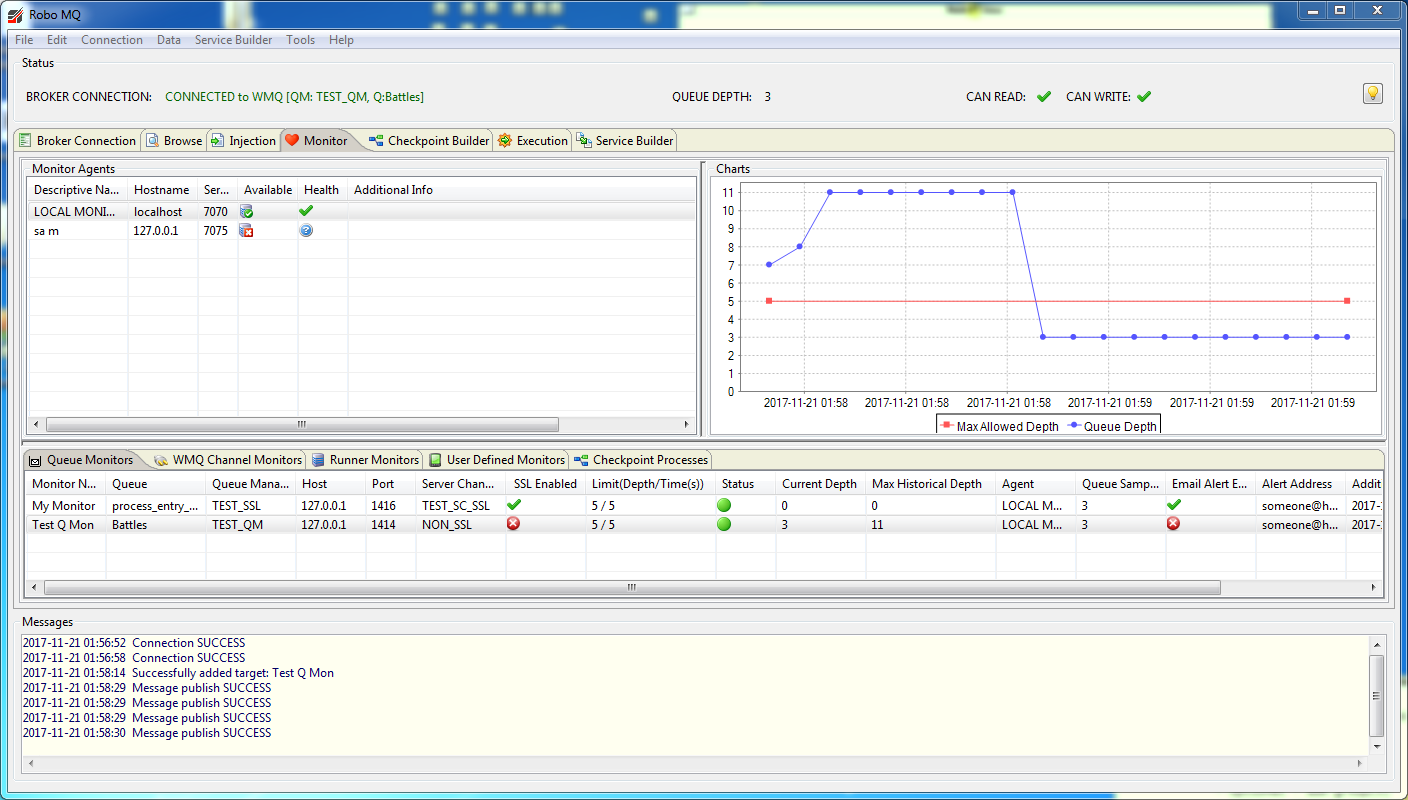Click the SSL enabled checkmark for My Monitor
This screenshot has width=1408, height=800.
(514, 506)
